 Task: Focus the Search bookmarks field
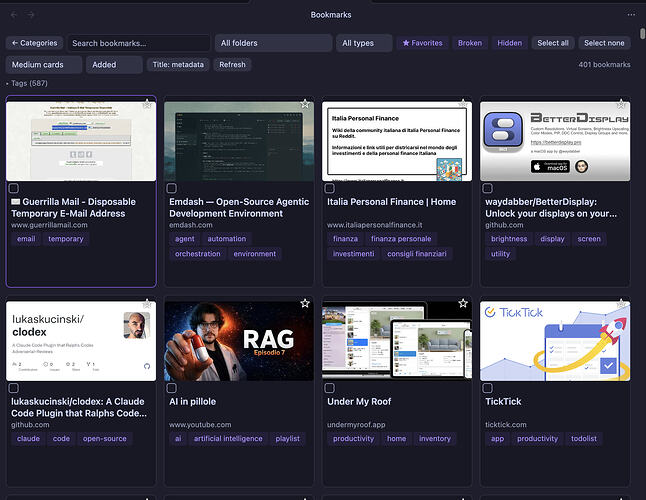pos(139,43)
